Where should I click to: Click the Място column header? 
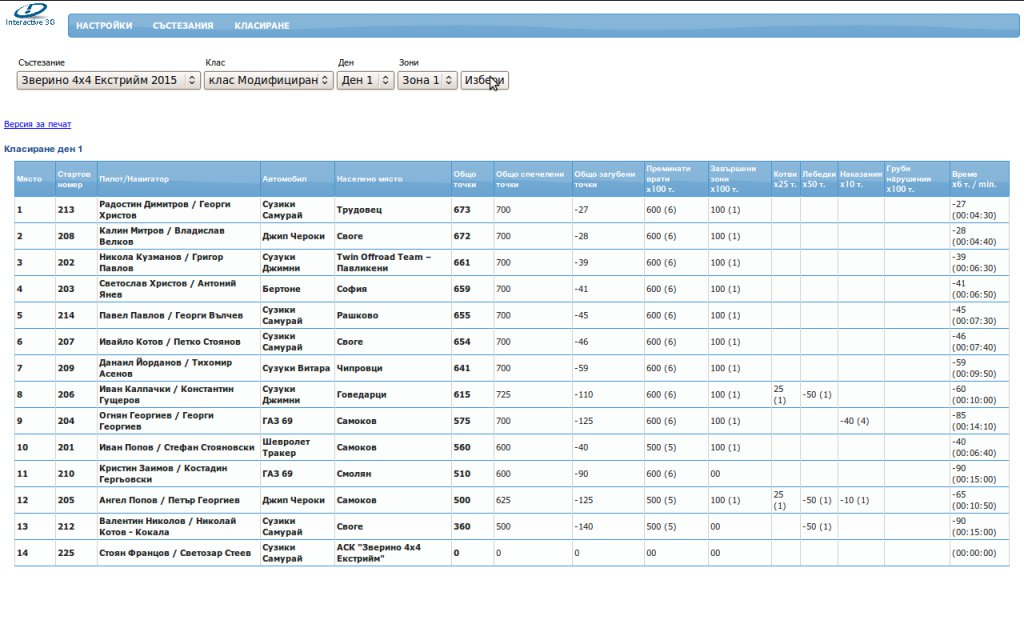tap(29, 179)
